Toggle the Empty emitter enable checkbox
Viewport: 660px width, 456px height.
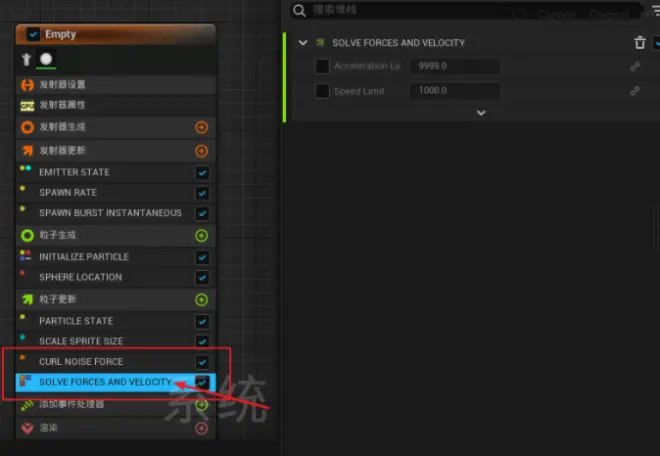[33, 34]
